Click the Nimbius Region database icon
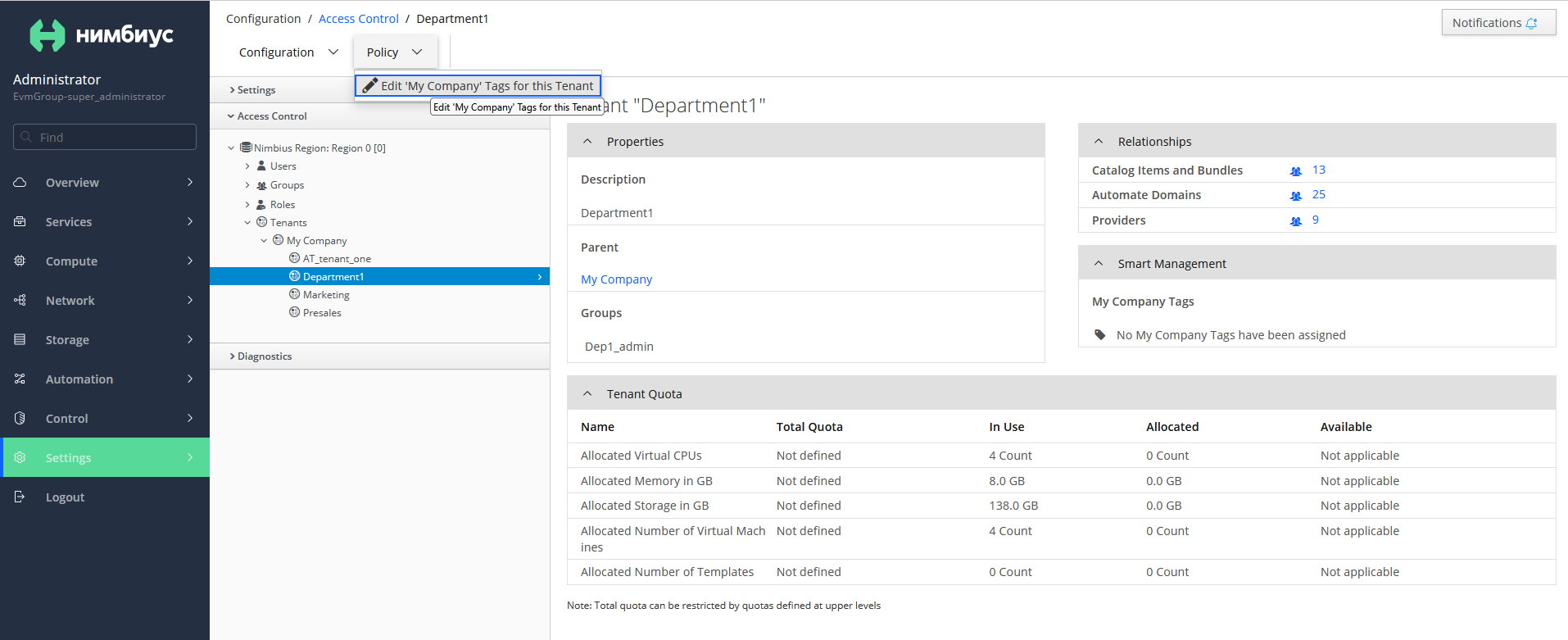Screen dimensions: 1568x640 [x=246, y=148]
